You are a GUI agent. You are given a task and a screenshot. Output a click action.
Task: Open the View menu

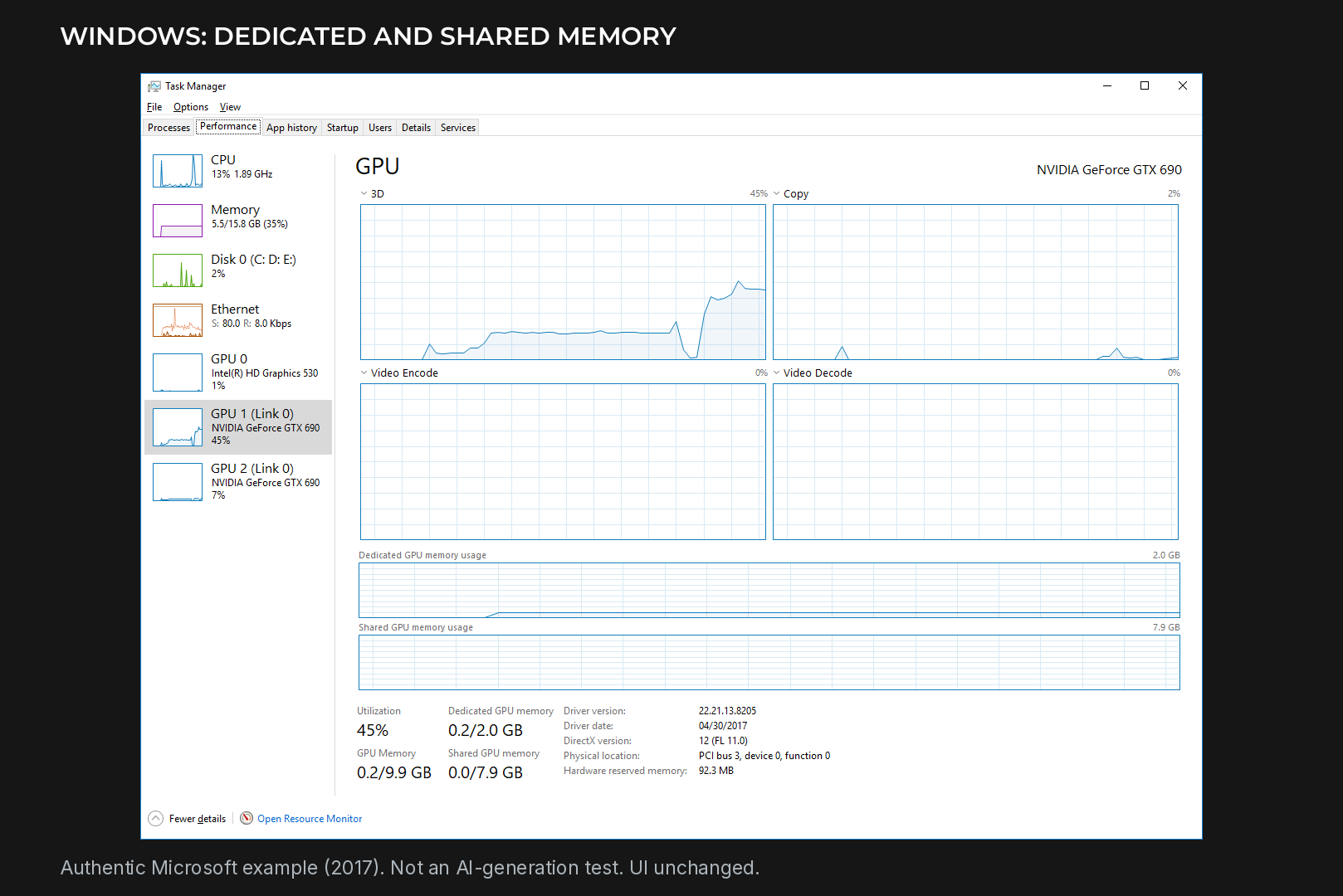click(230, 107)
